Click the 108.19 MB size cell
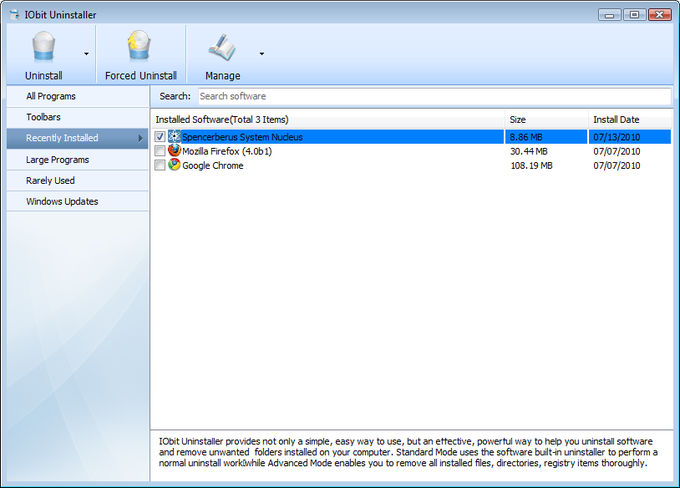Image resolution: width=680 pixels, height=488 pixels. click(x=531, y=166)
